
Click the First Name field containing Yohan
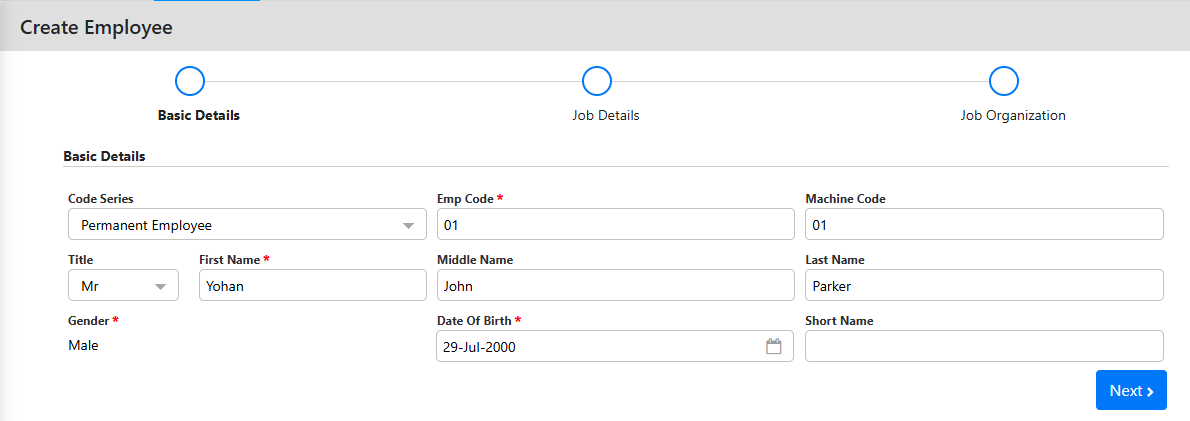click(x=312, y=286)
